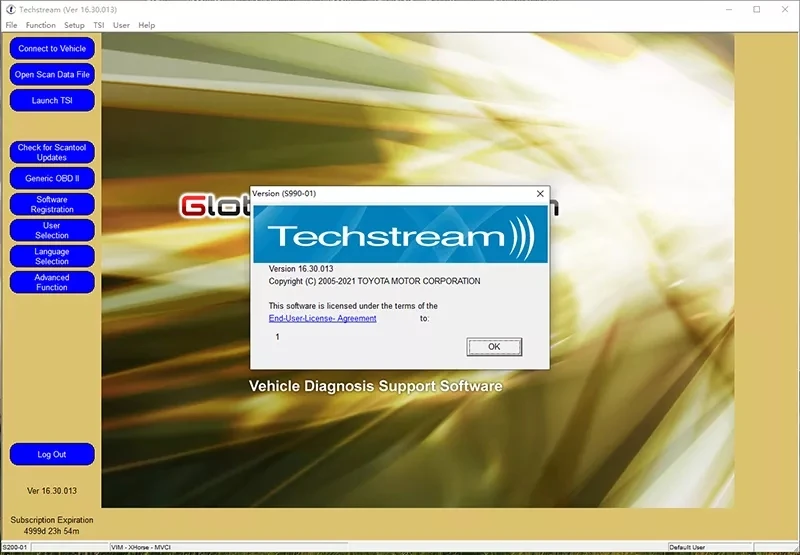800x555 pixels.
Task: Select the Generic OBD II button
Action: pyautogui.click(x=52, y=179)
